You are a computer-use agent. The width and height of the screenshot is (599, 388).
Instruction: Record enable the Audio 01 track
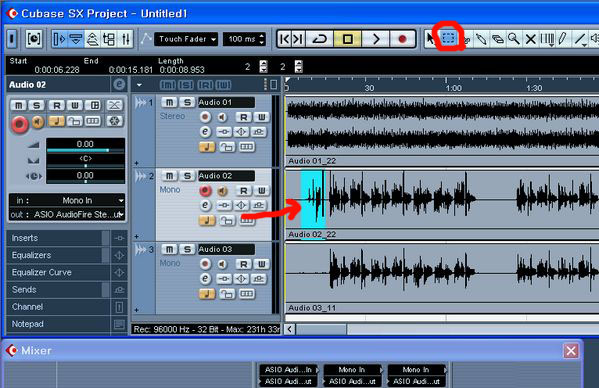tap(206, 117)
